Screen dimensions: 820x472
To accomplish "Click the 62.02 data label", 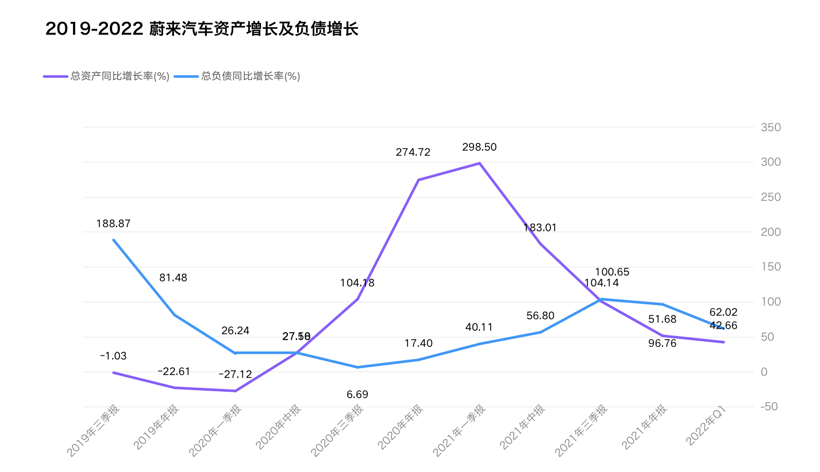I will click(724, 313).
